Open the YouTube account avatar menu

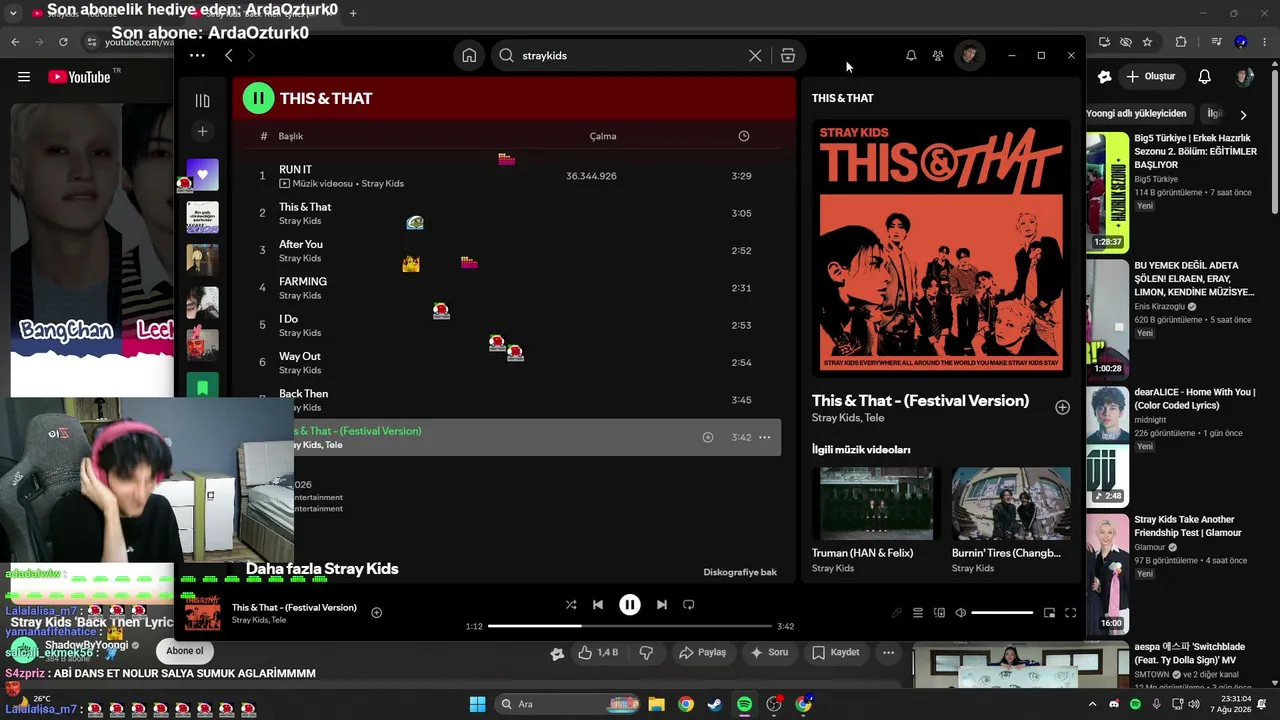click(1245, 77)
